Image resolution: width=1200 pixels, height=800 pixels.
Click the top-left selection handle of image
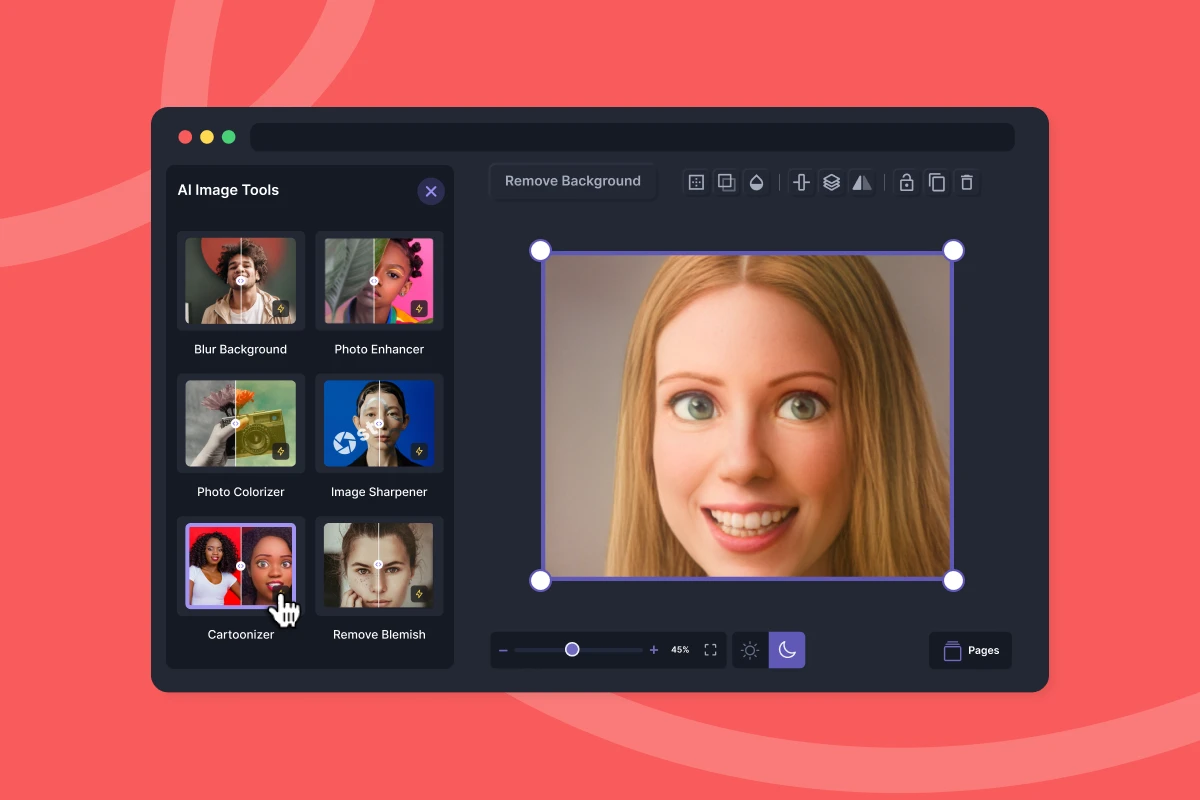(x=540, y=250)
